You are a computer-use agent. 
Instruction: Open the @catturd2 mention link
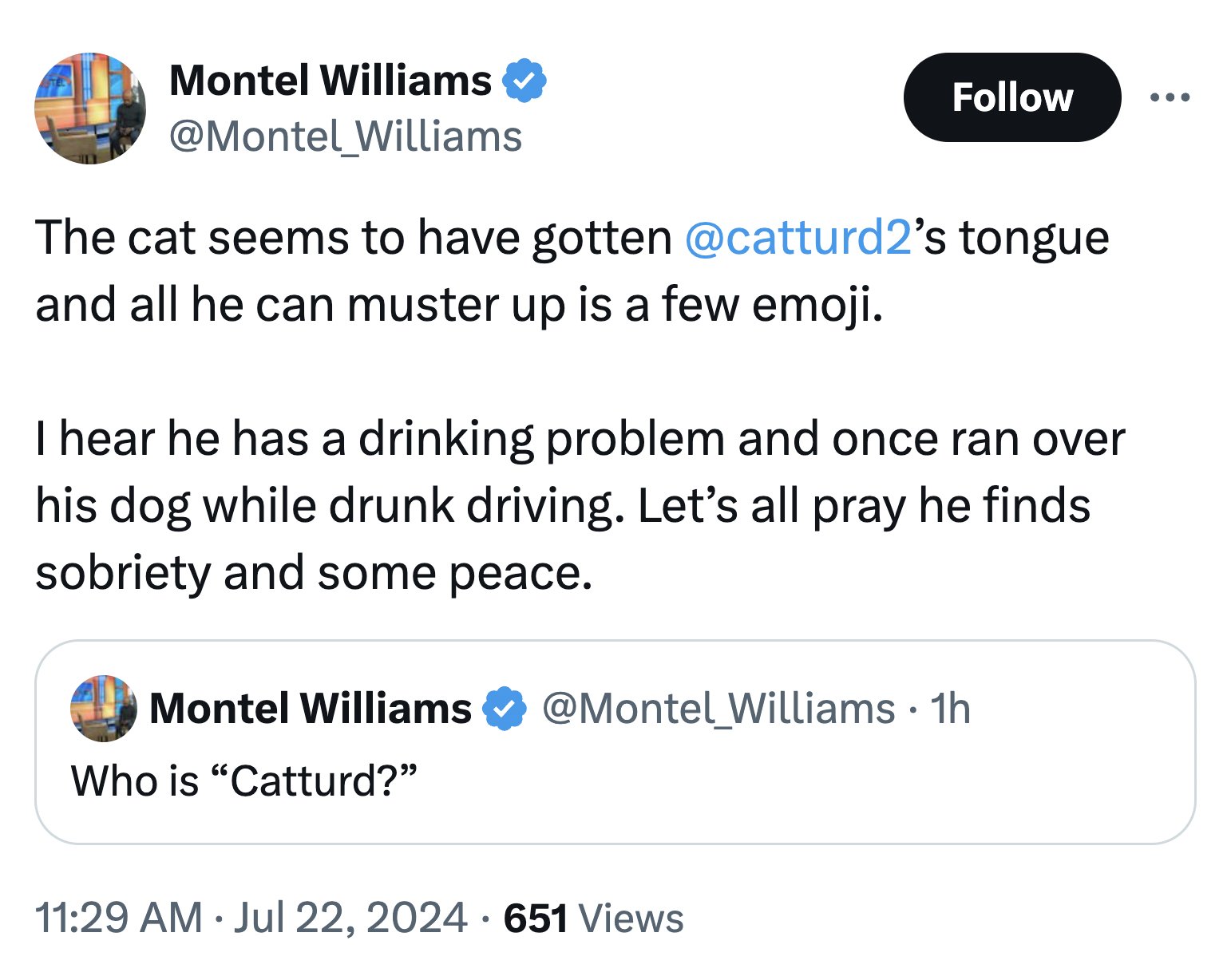tap(798, 238)
